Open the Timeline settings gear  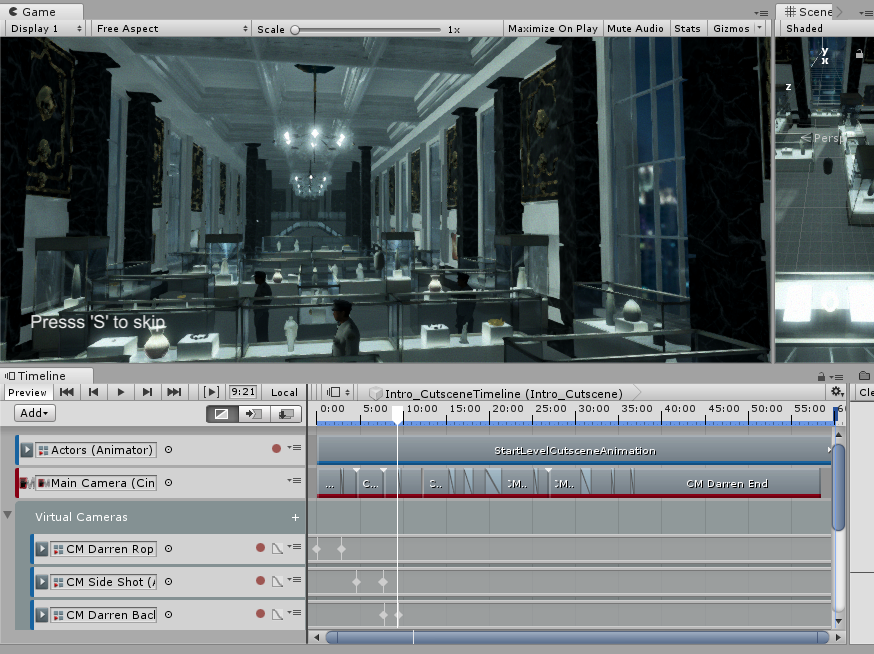pos(837,392)
